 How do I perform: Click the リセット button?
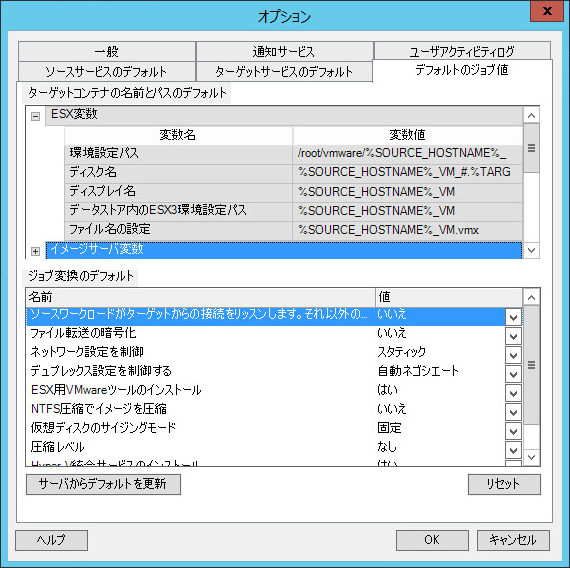click(x=504, y=484)
